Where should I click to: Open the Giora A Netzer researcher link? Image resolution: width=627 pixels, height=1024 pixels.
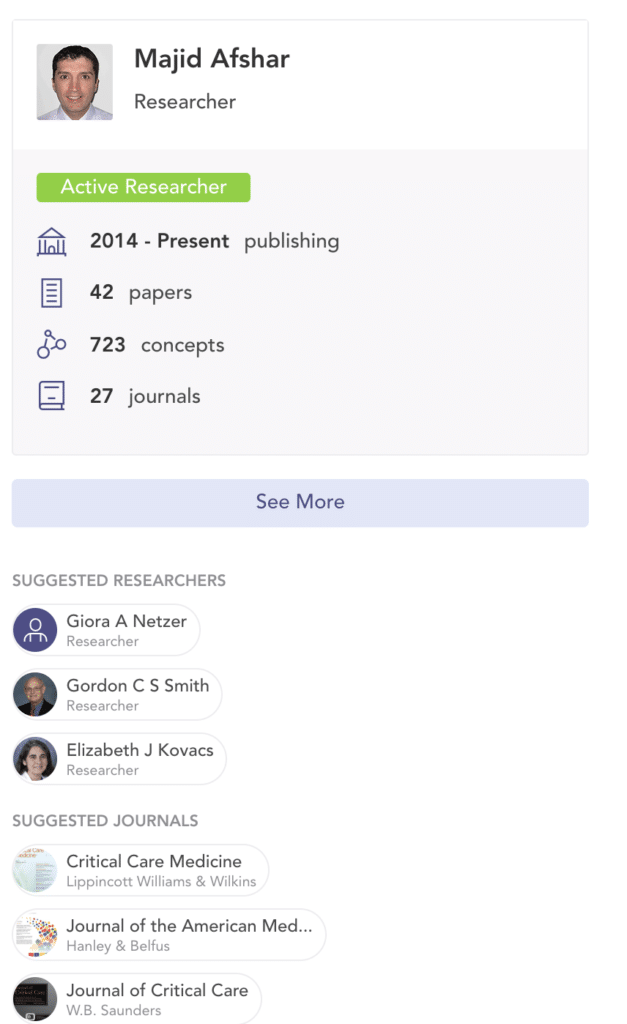[106, 630]
